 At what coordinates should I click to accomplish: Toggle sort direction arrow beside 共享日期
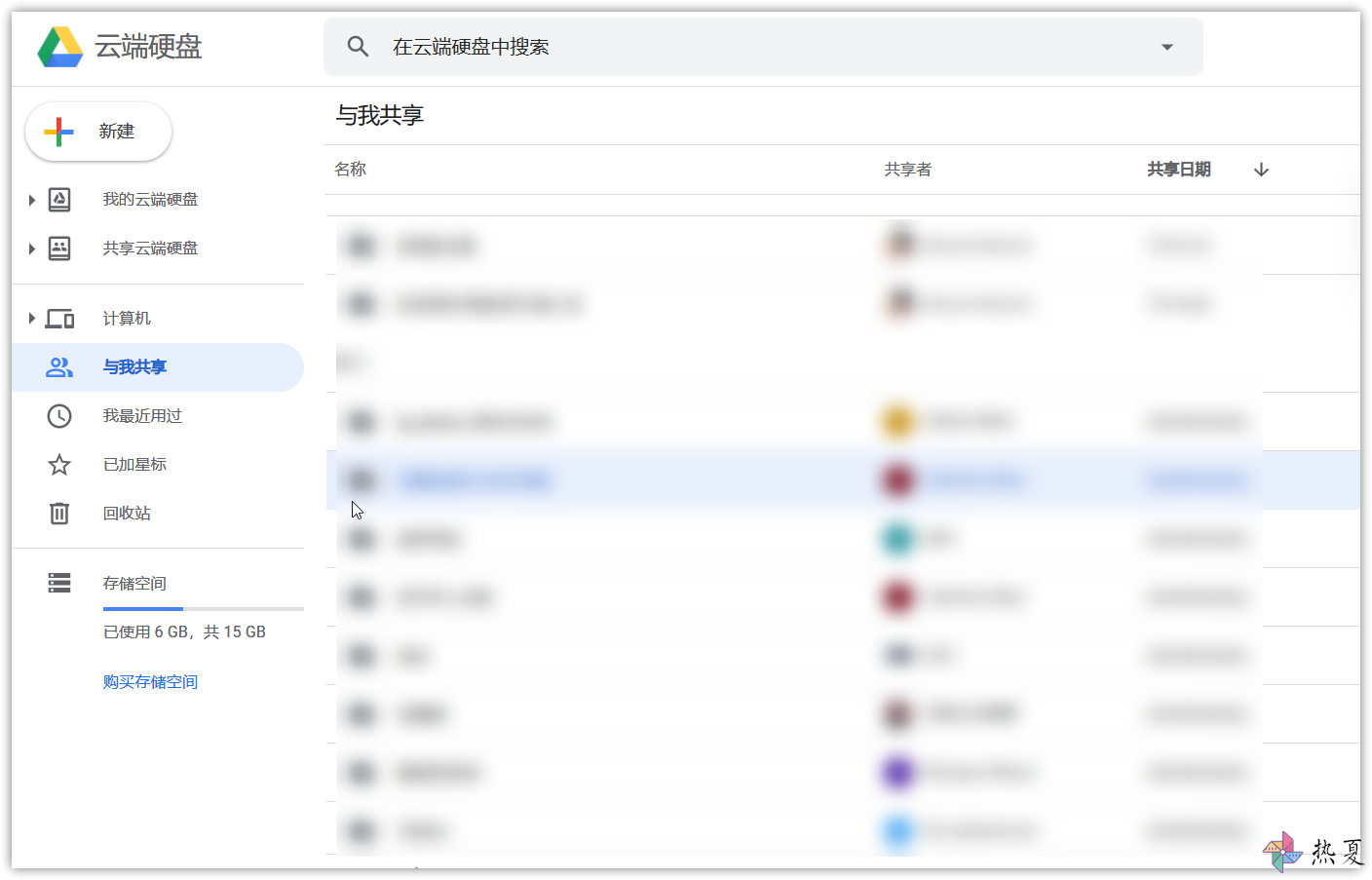[x=1261, y=170]
